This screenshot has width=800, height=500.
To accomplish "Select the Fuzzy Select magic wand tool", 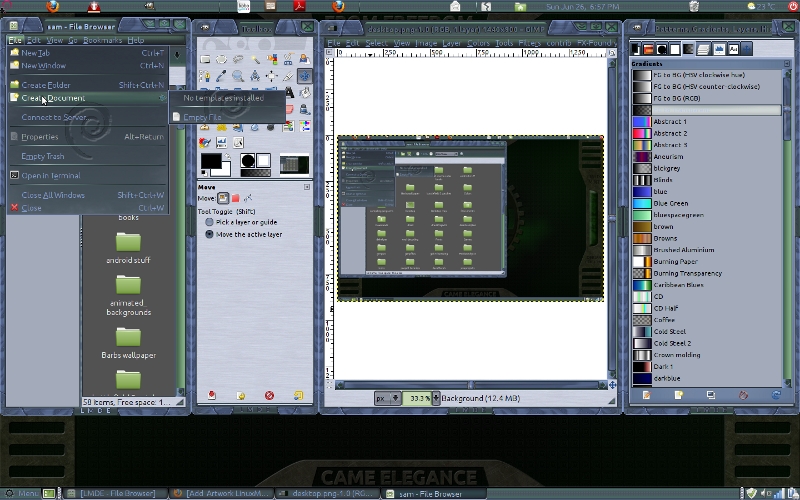I will (255, 59).
